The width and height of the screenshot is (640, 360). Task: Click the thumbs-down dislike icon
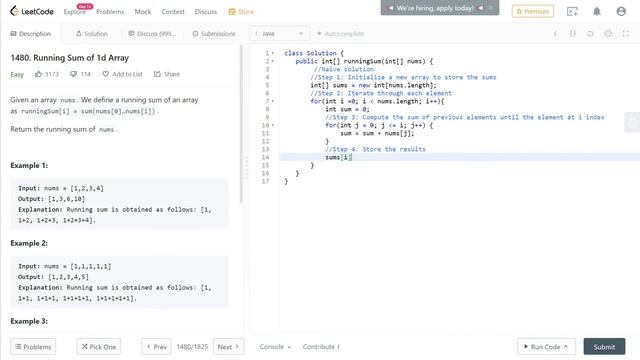click(x=73, y=74)
